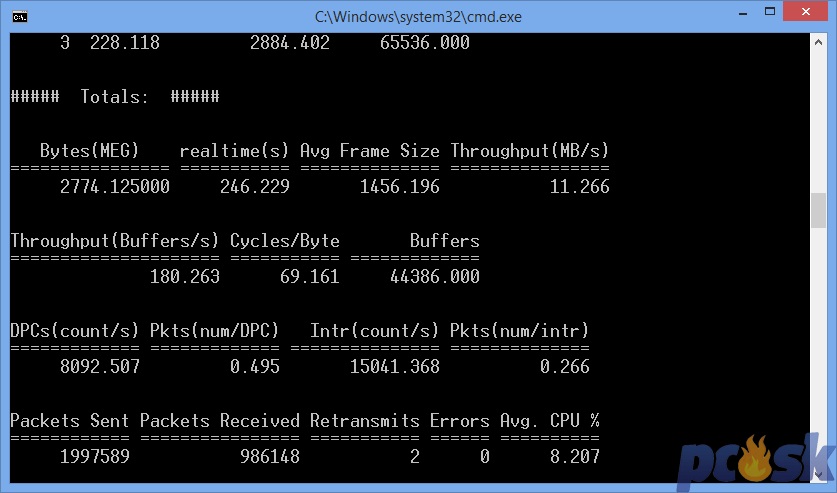Screen dimensions: 837x493
Task: Click the packets sent value 1997589
Action: click(x=94, y=457)
